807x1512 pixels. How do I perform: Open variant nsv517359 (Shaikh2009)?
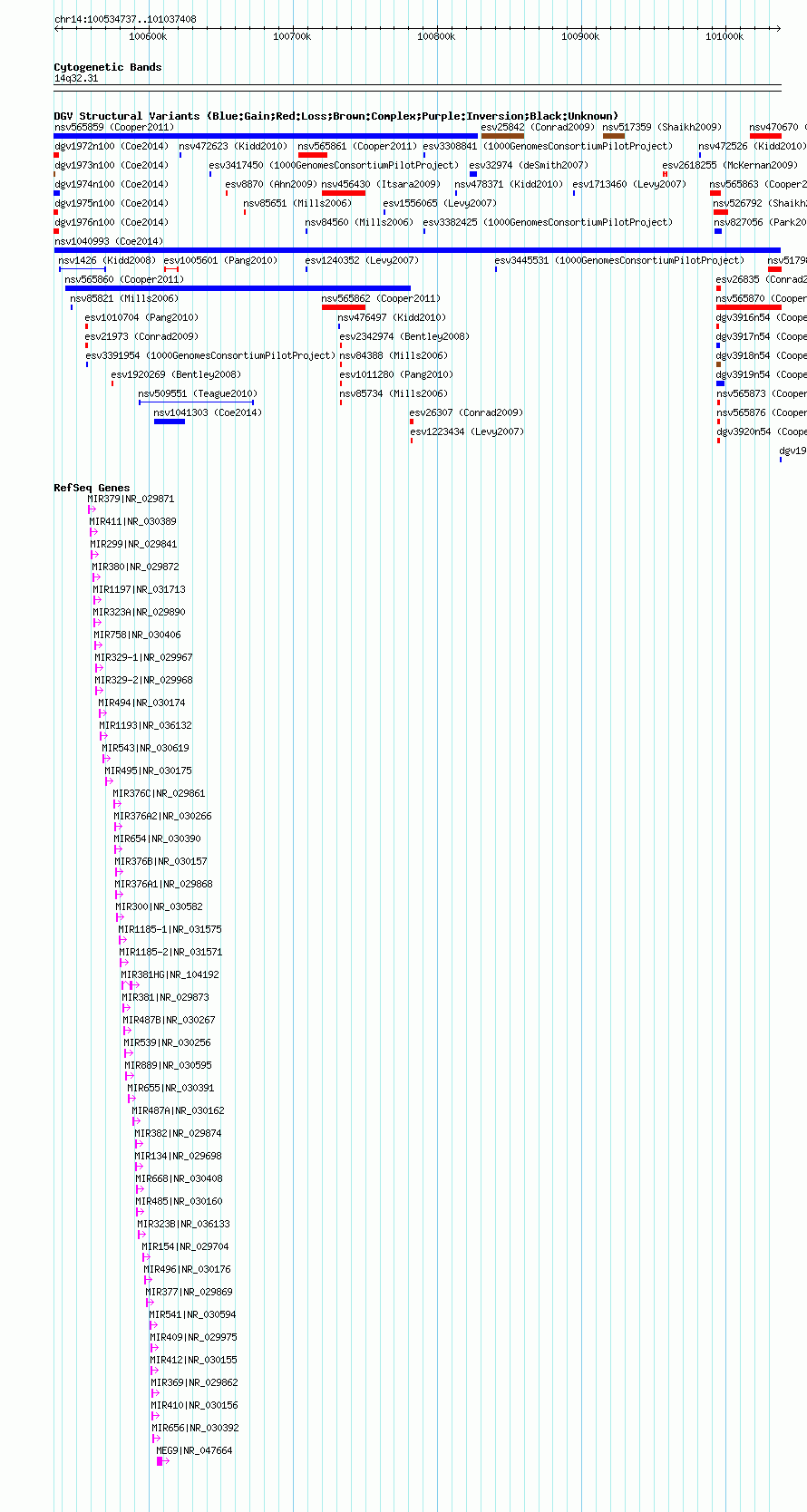pos(663,127)
